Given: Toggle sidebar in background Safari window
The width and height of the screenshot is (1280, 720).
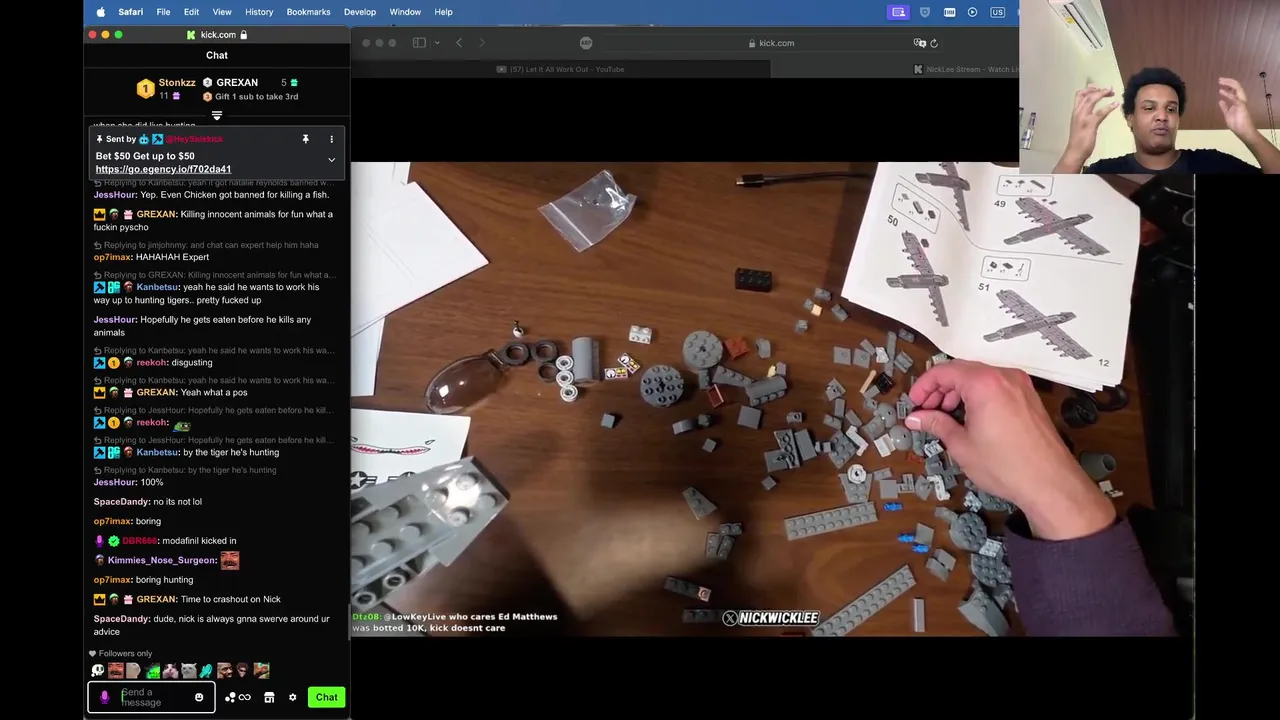Looking at the screenshot, I should (419, 43).
